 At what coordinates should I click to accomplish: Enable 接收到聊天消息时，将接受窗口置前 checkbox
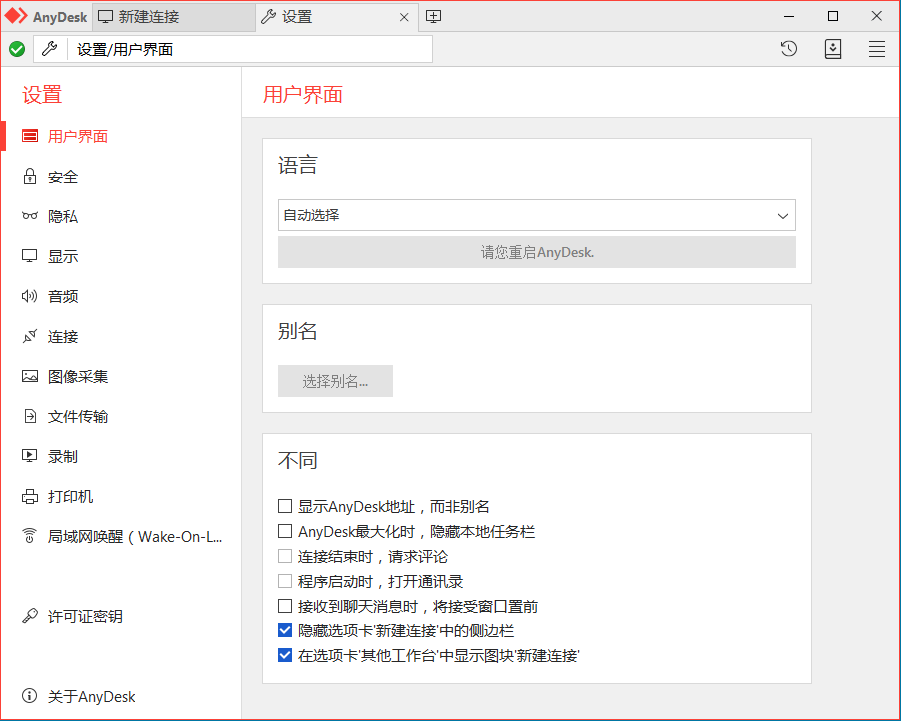pyautogui.click(x=285, y=606)
